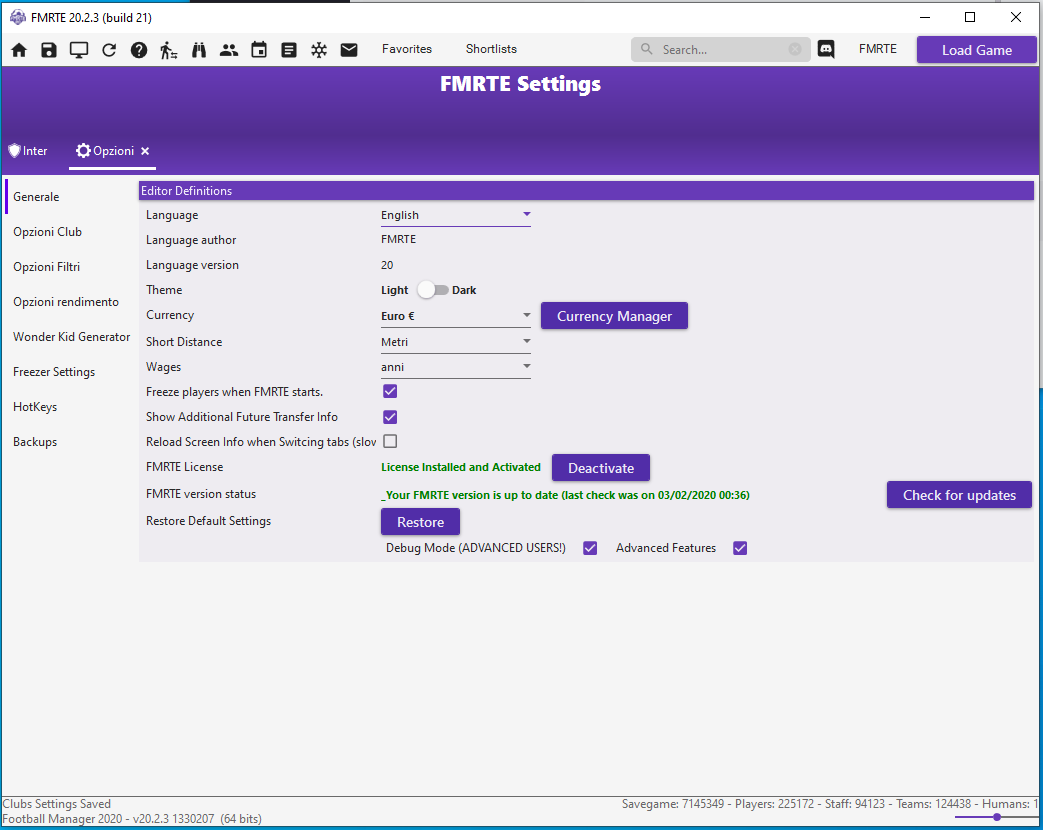Open the Currency dropdown showing Euro €
The width and height of the screenshot is (1043, 830).
point(456,316)
